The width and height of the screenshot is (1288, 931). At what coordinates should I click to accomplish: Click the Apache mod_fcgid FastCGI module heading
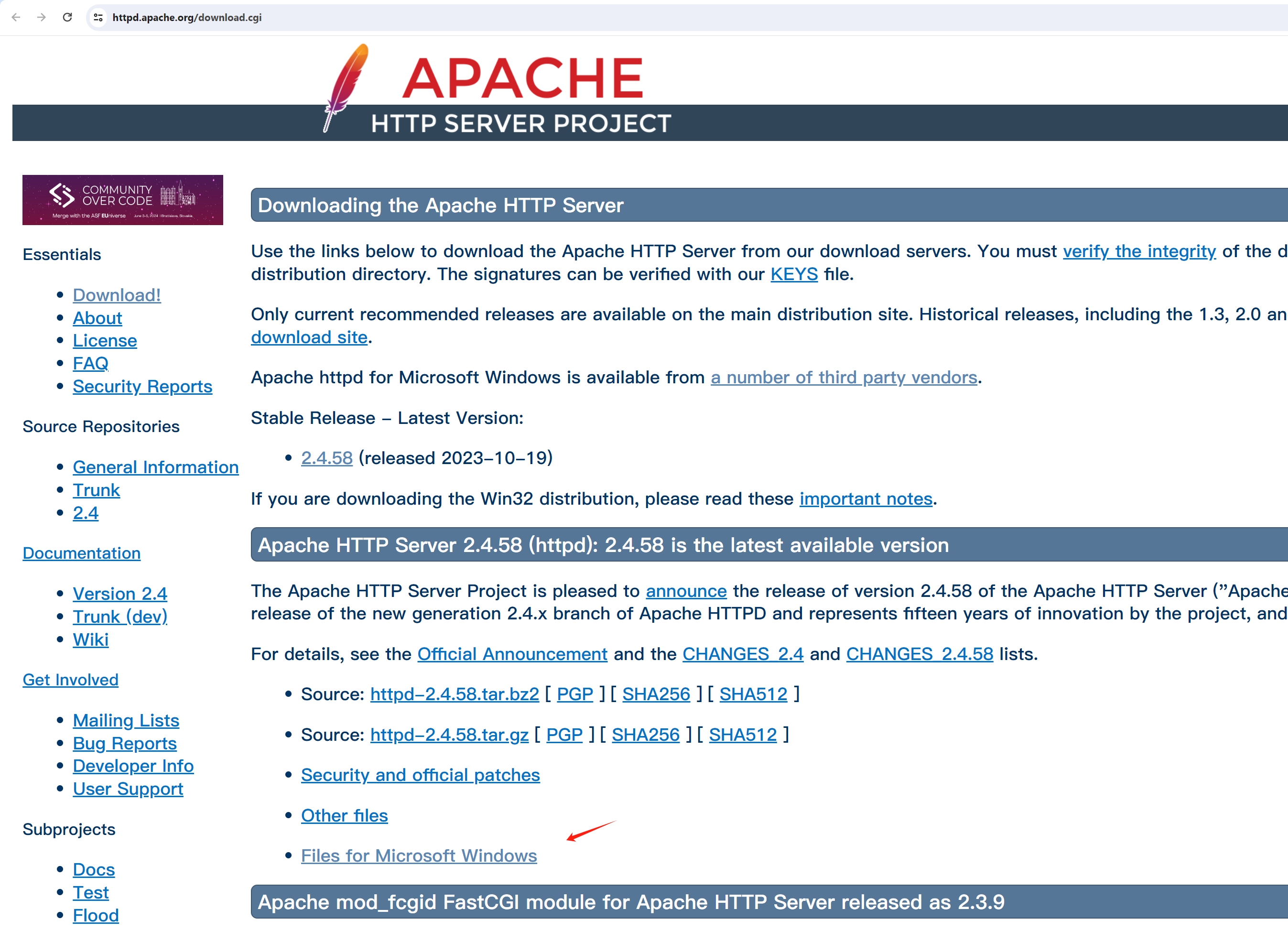click(631, 902)
